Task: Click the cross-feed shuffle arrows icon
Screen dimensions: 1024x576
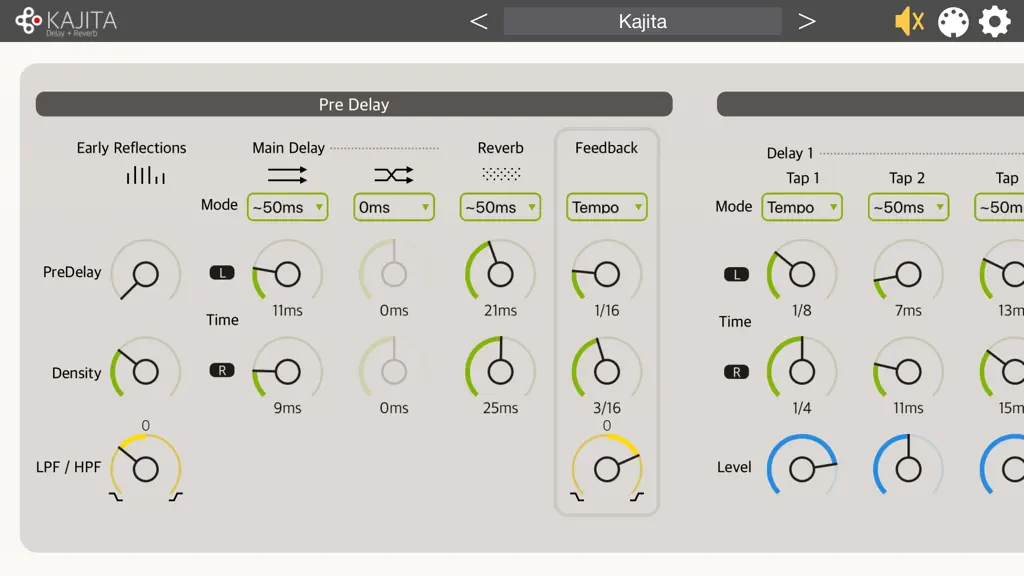Action: point(394,174)
